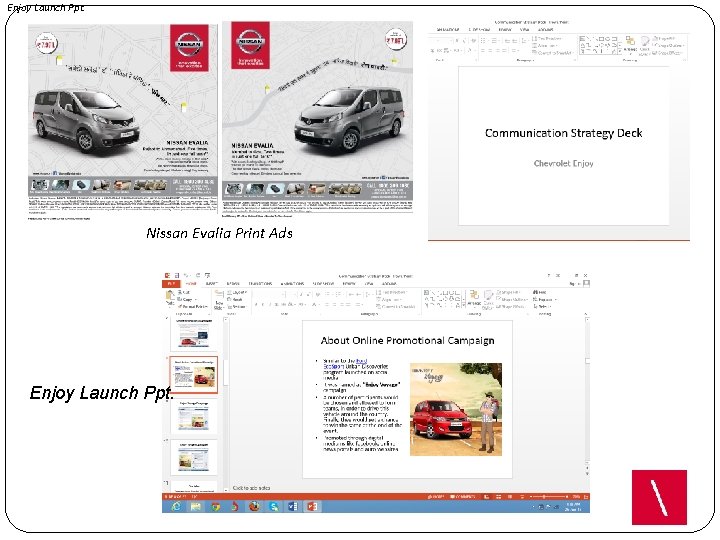
Task: Switch to the SLIDE SHOW ribbon tab
Action: tap(323, 284)
